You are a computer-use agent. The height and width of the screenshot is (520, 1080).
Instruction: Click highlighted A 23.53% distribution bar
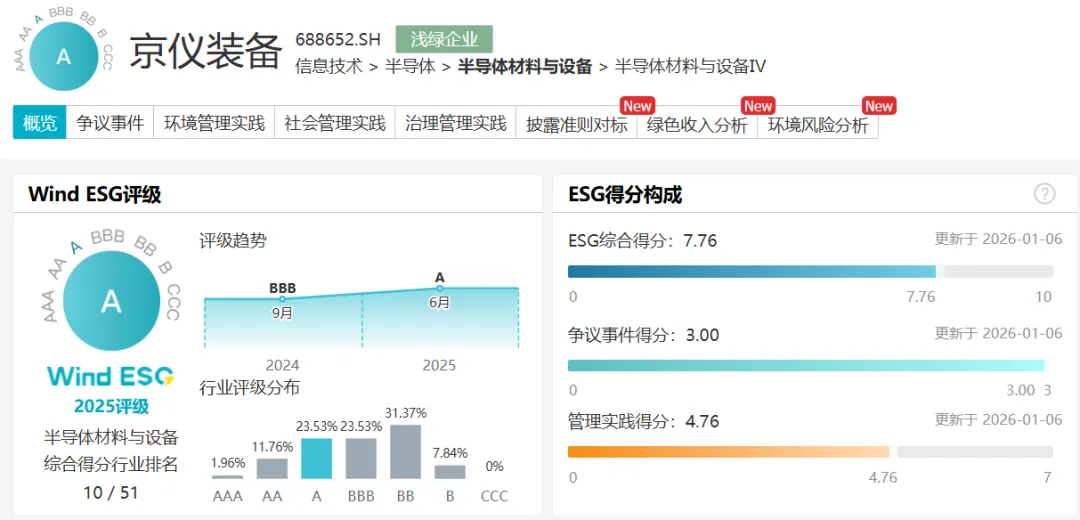pos(316,459)
